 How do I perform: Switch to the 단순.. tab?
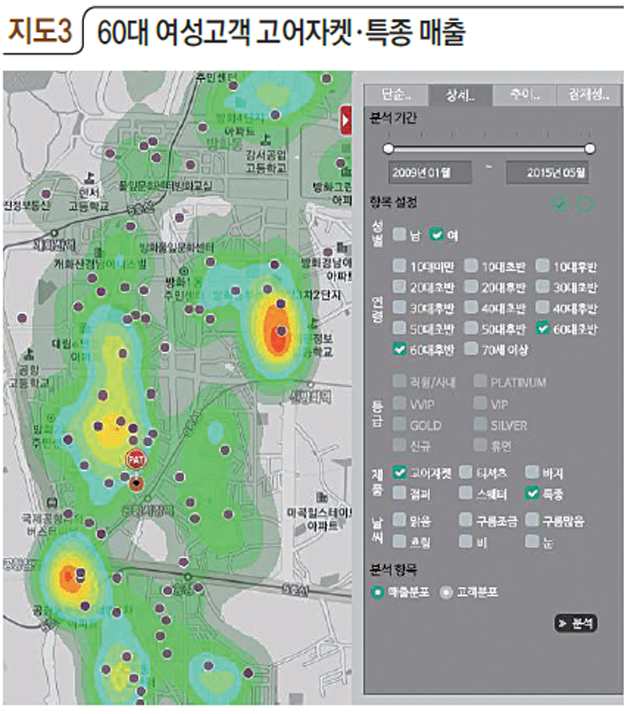tap(396, 95)
